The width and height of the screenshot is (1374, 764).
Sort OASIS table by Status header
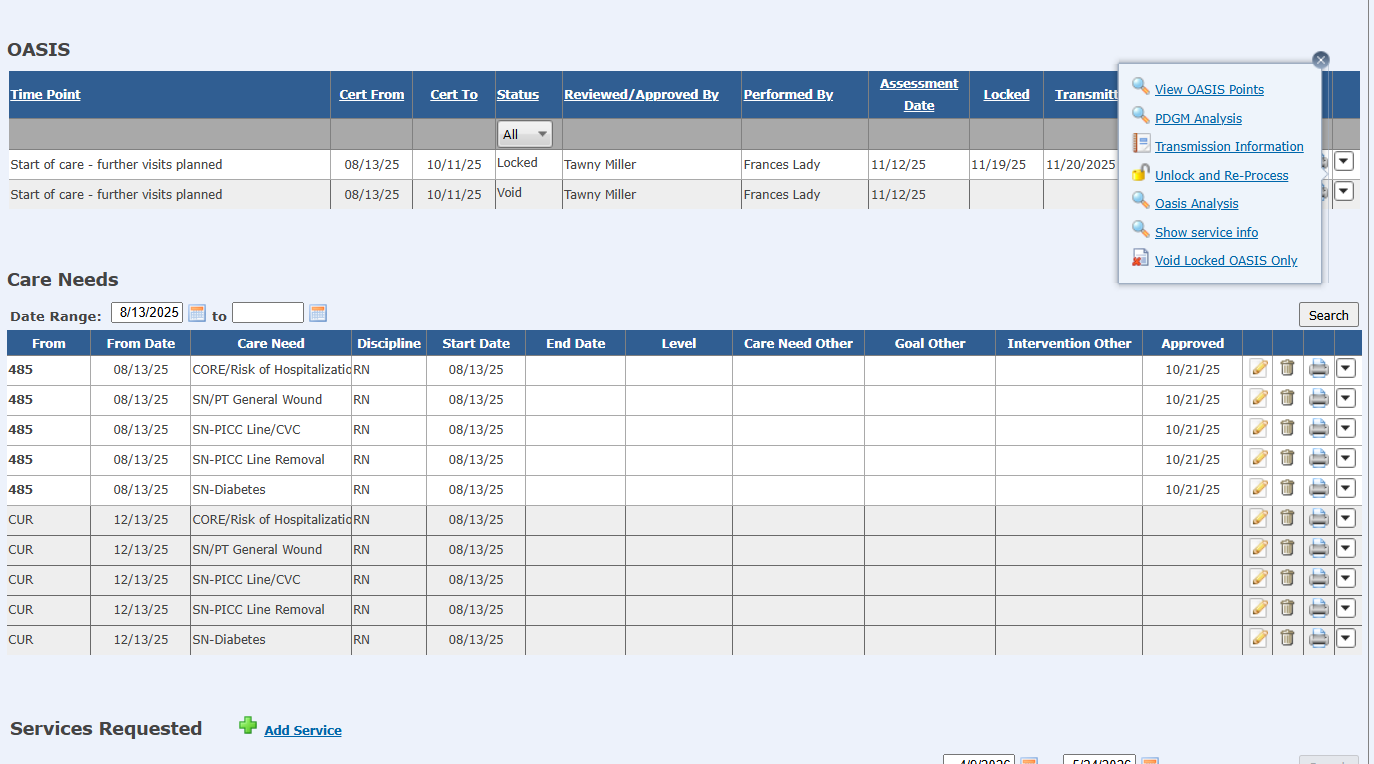[x=518, y=95]
